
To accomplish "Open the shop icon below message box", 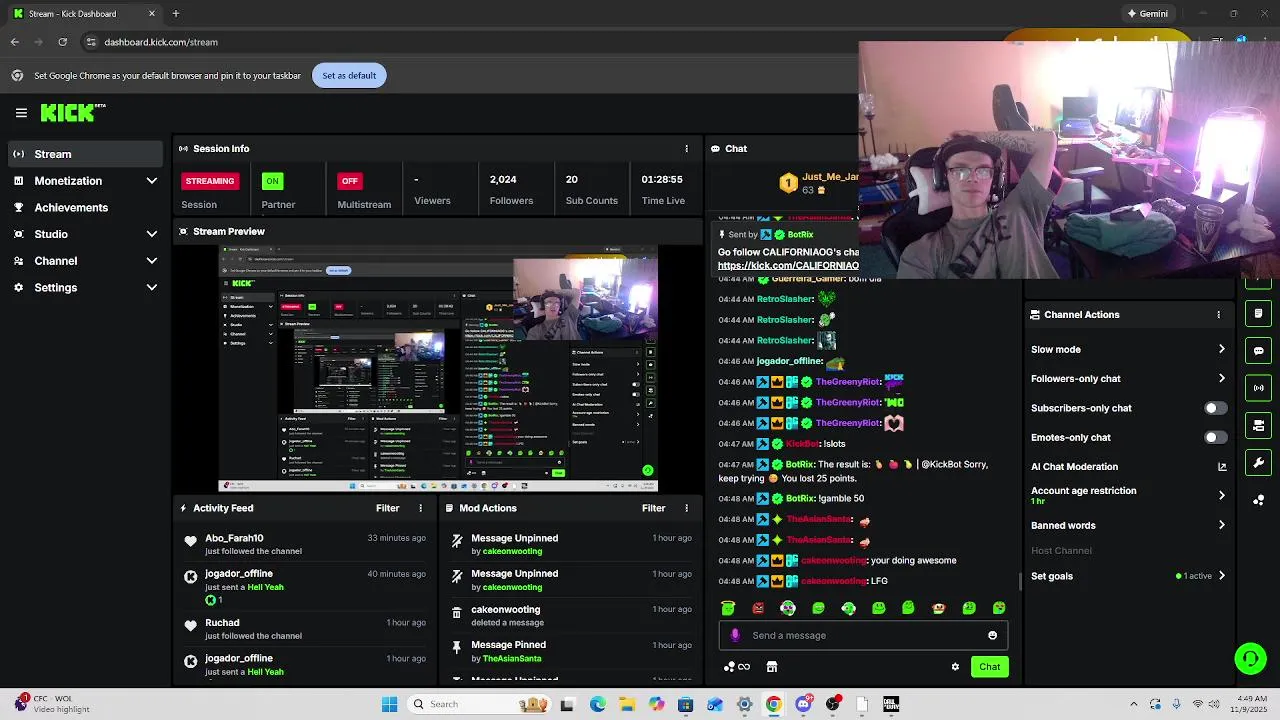I will point(771,667).
